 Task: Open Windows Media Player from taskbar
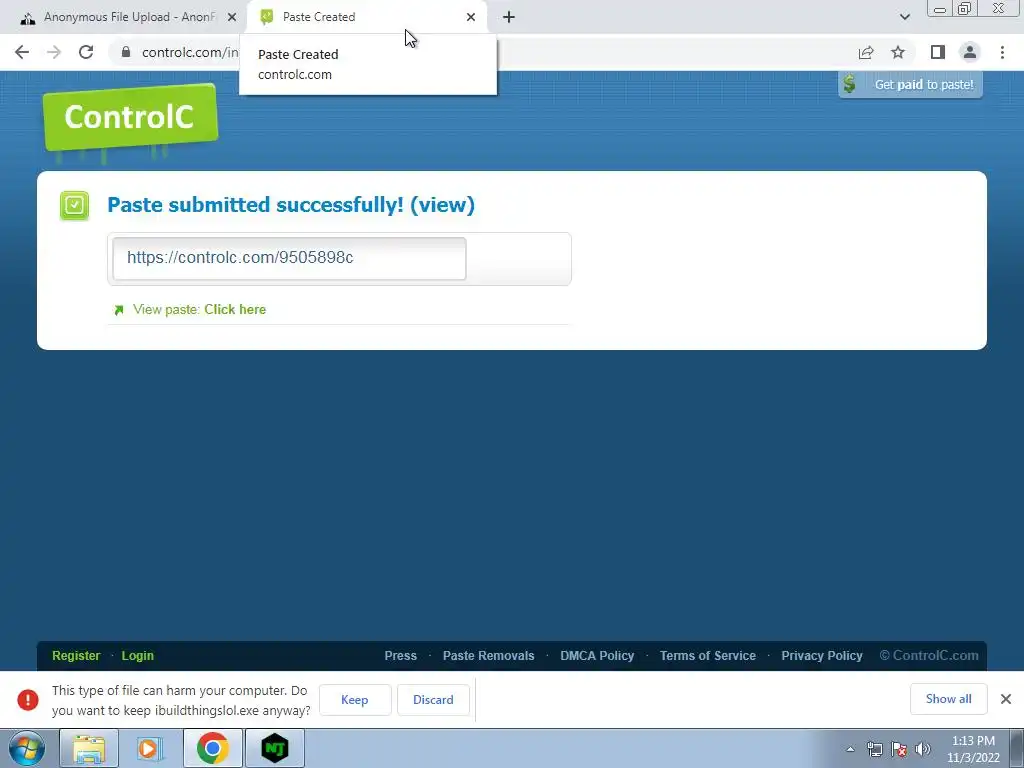pos(150,748)
